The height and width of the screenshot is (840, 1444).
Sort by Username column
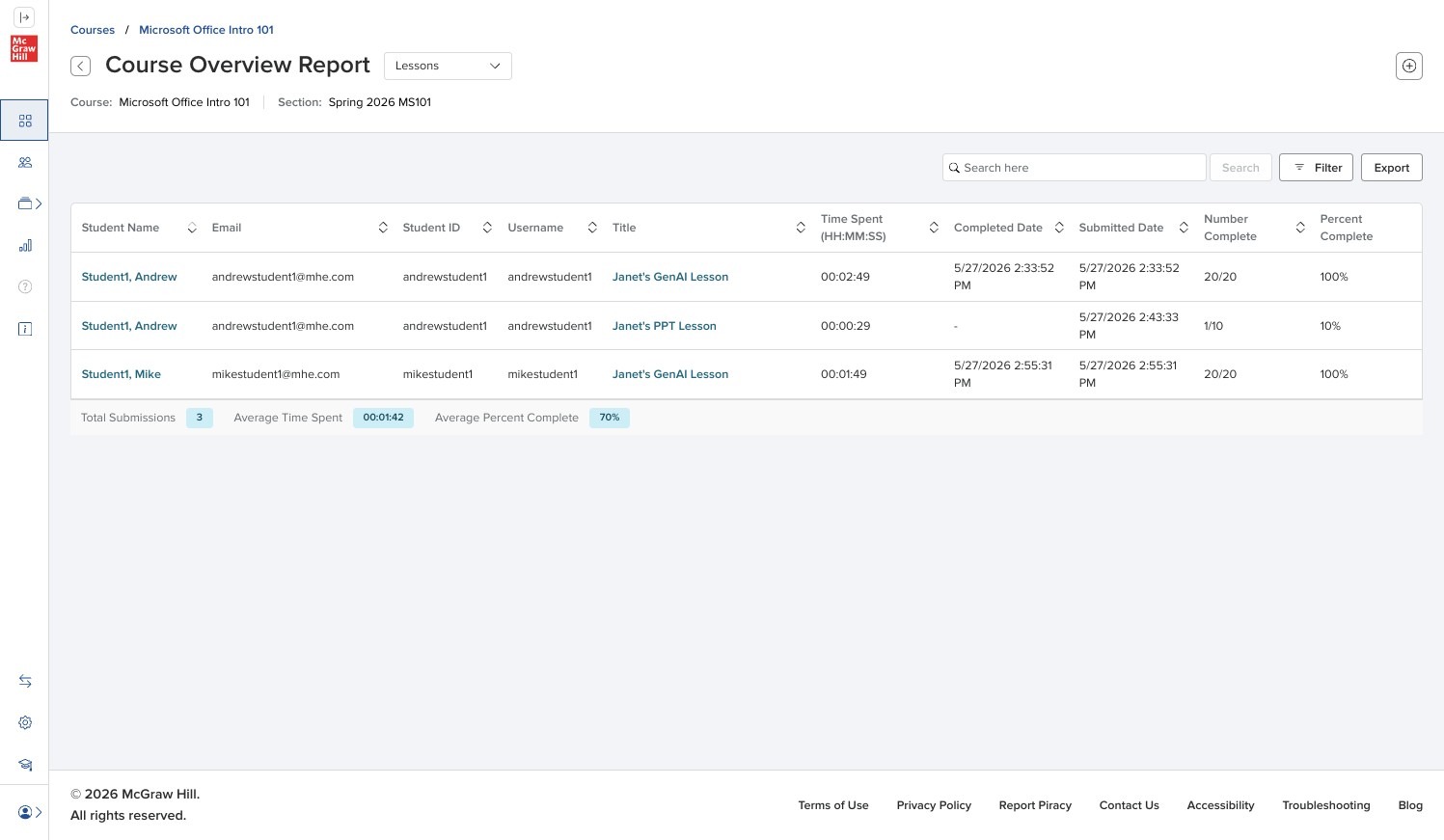tap(592, 228)
